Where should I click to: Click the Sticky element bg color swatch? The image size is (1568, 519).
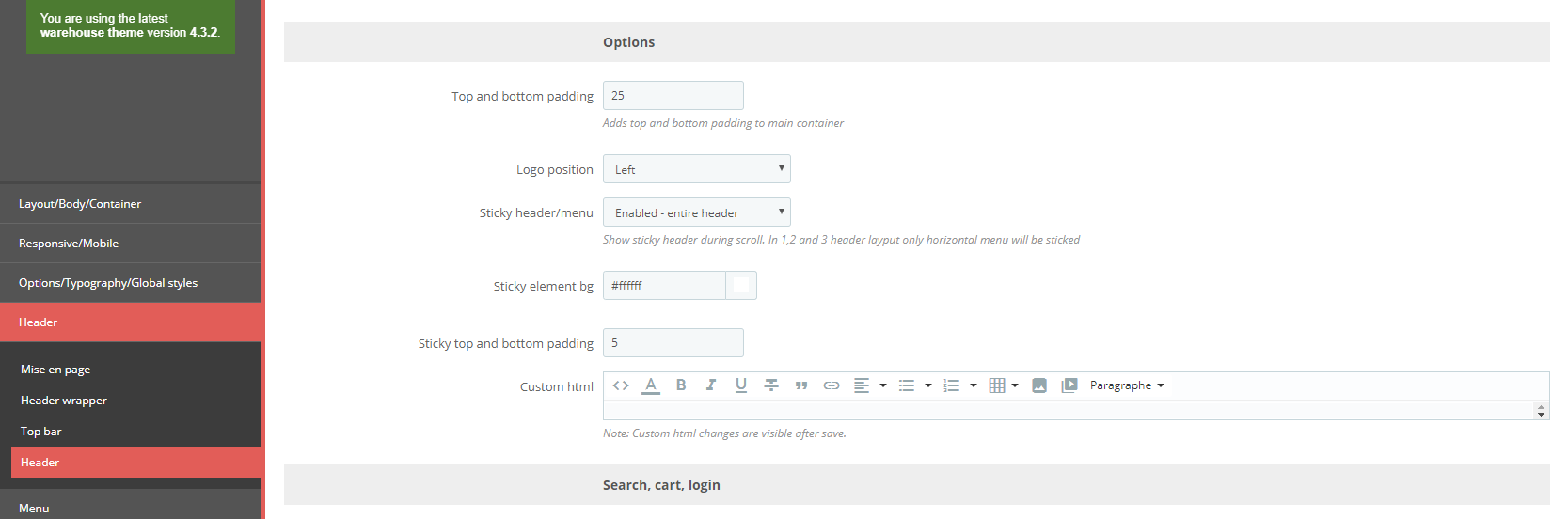741,286
